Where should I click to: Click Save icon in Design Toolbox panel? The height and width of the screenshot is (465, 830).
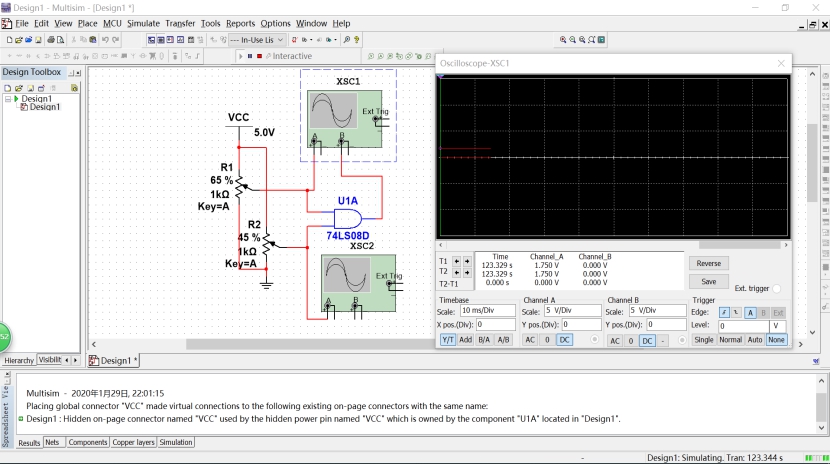pos(30,88)
